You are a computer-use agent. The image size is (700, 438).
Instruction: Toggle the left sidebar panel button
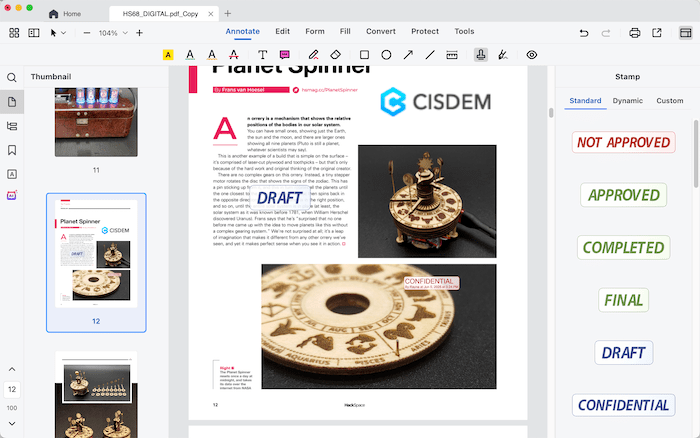(x=34, y=33)
